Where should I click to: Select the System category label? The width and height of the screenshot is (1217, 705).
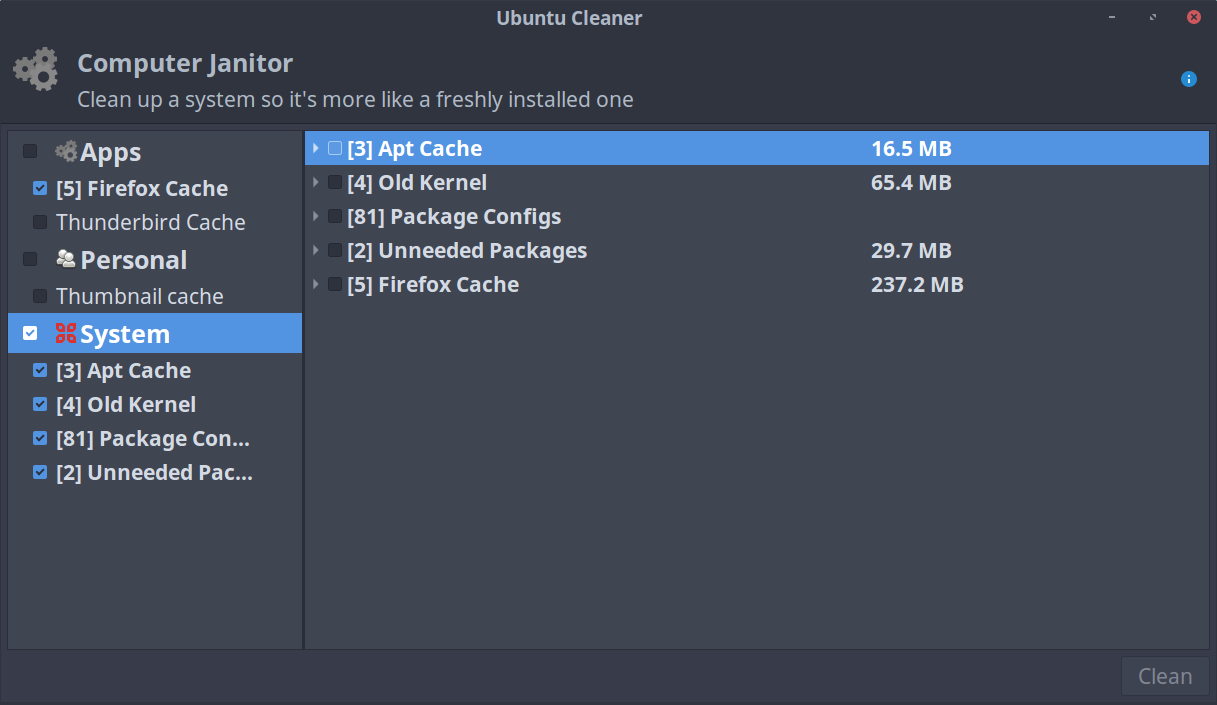click(125, 334)
